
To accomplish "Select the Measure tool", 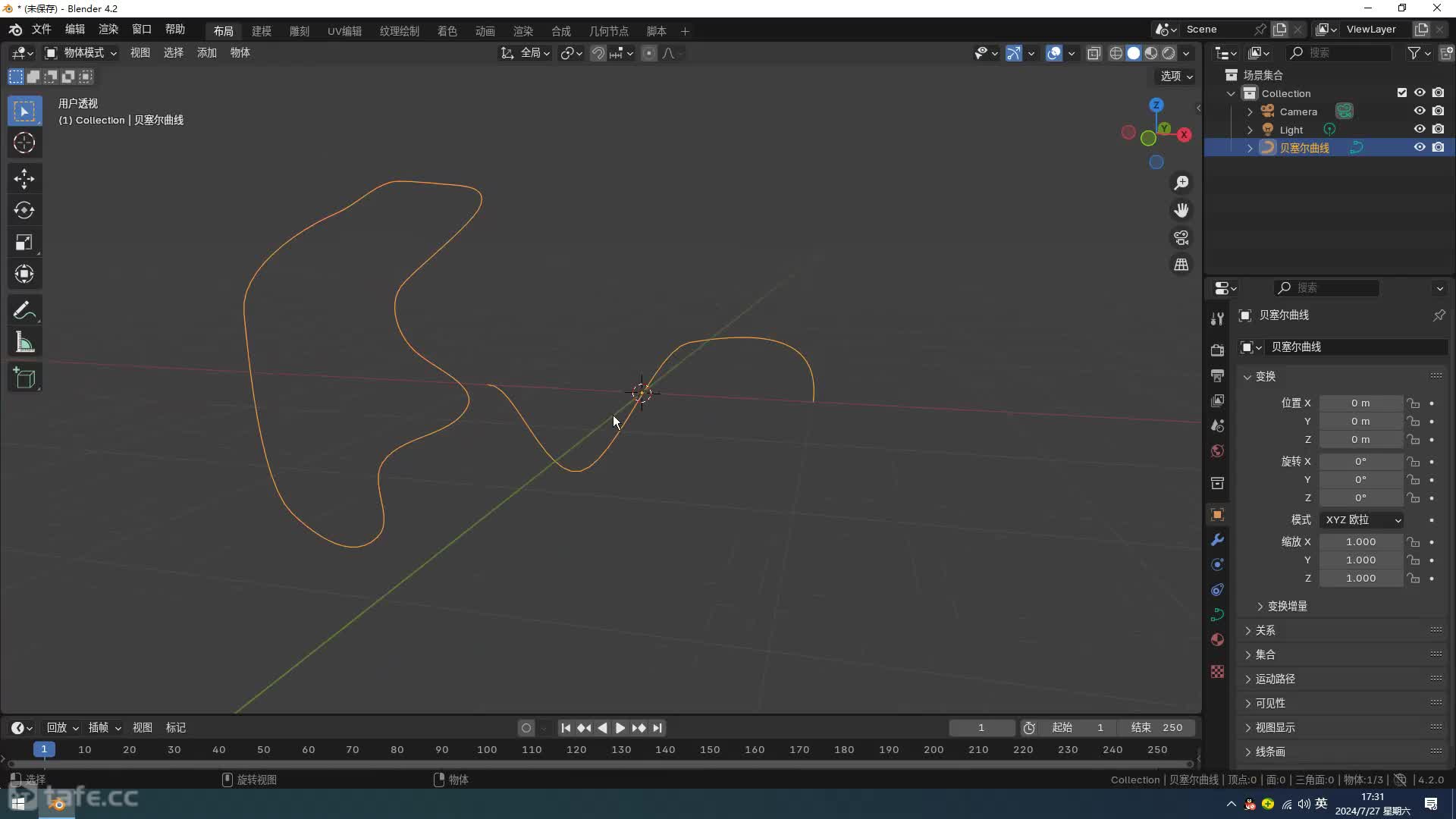I will click(x=24, y=343).
